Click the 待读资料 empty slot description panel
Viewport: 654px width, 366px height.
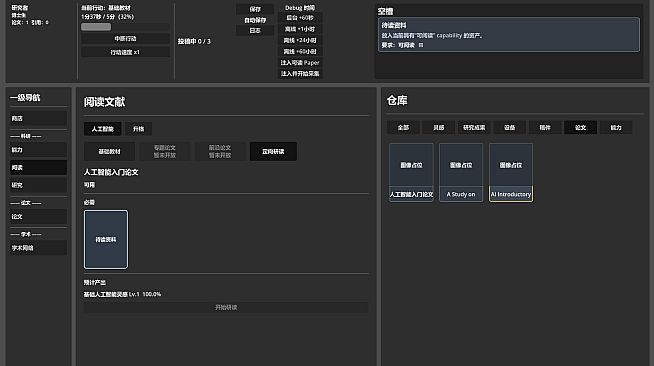point(508,35)
